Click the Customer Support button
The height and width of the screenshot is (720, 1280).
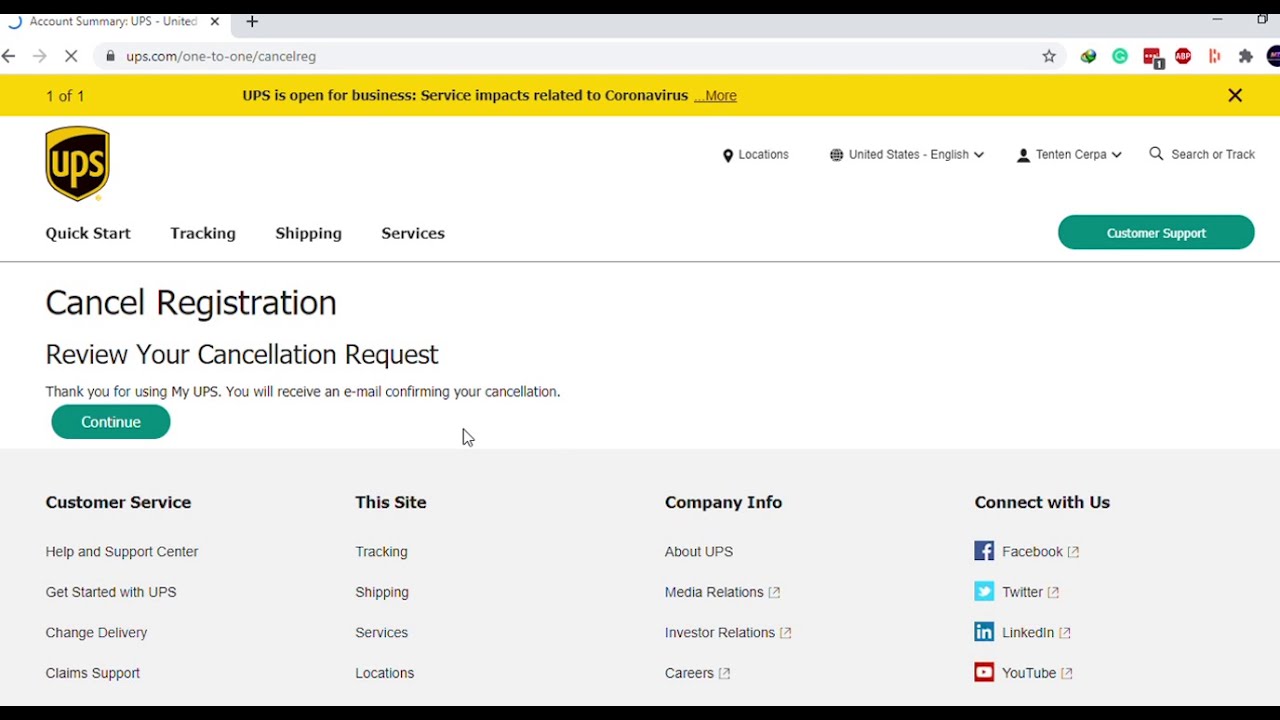click(x=1155, y=233)
